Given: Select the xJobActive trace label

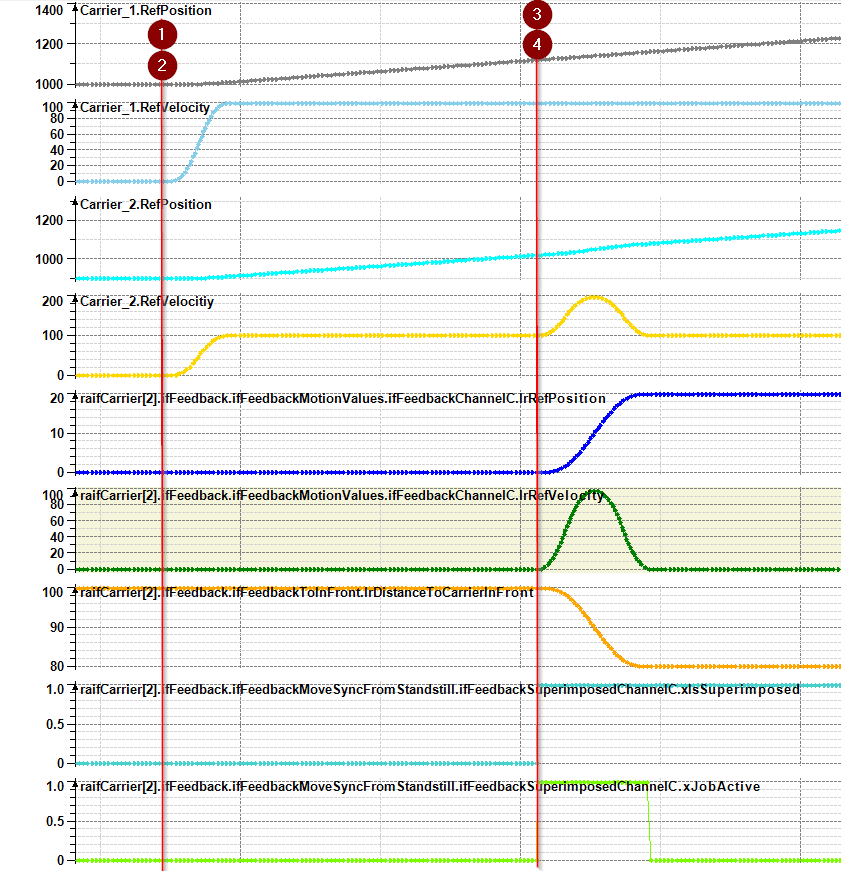Looking at the screenshot, I should tap(419, 786).
